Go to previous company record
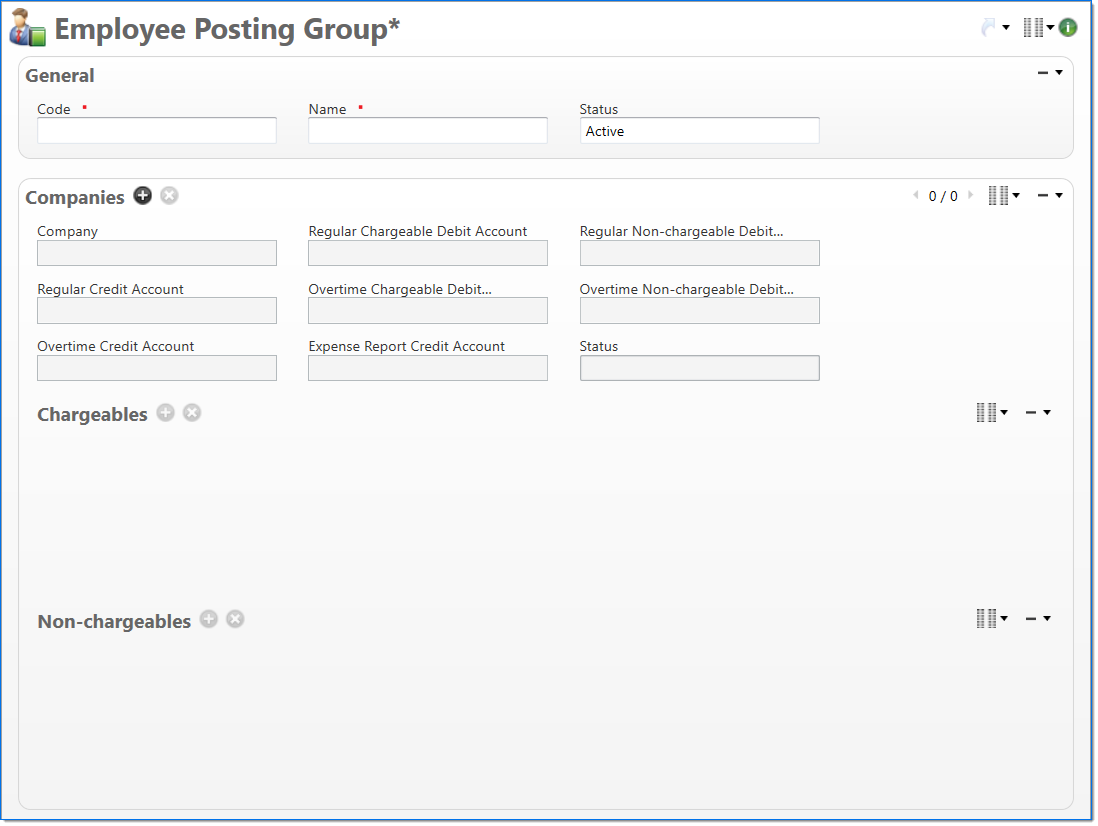Viewport: 1098px width, 826px height. pos(915,196)
